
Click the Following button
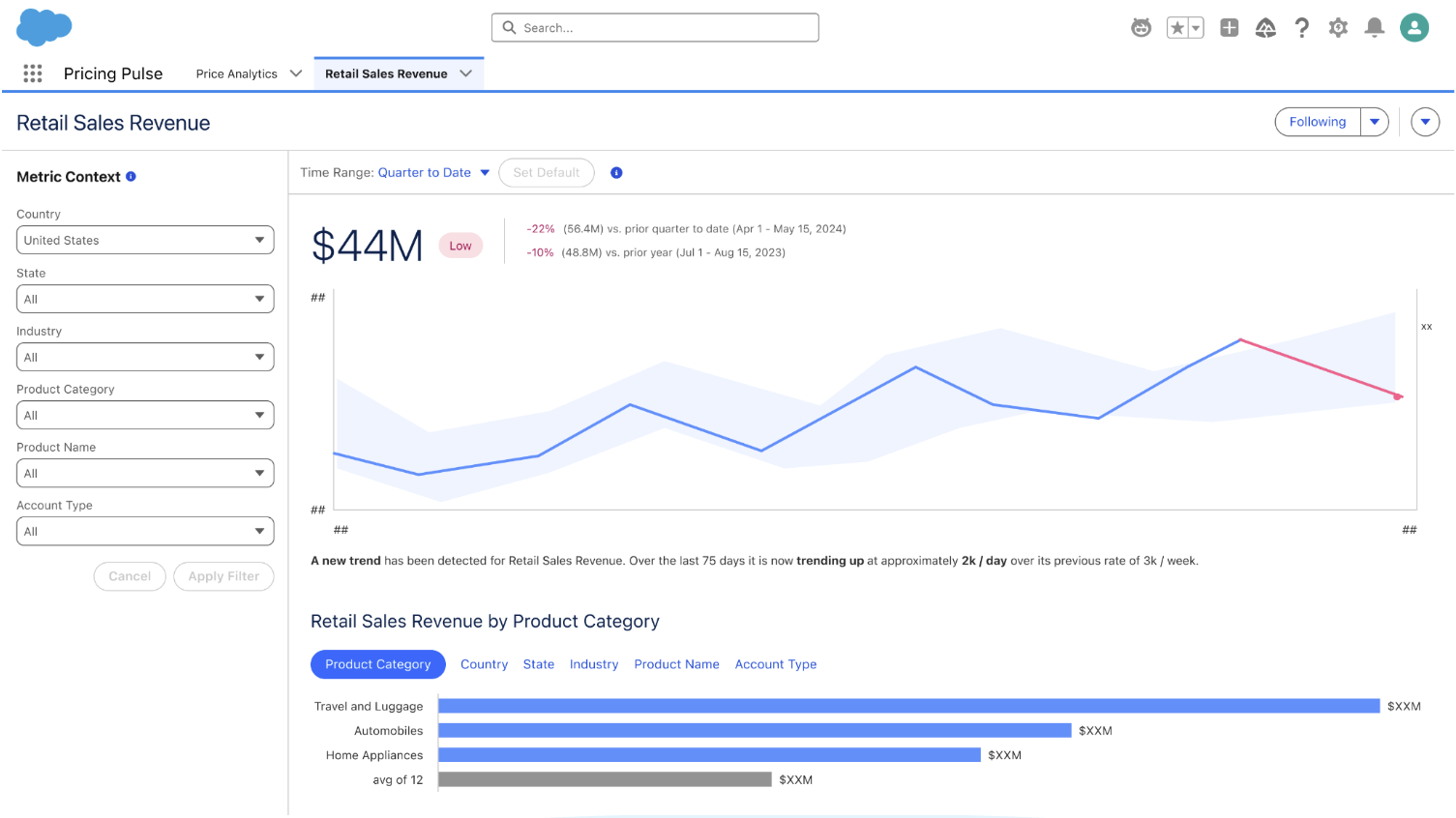(1317, 122)
